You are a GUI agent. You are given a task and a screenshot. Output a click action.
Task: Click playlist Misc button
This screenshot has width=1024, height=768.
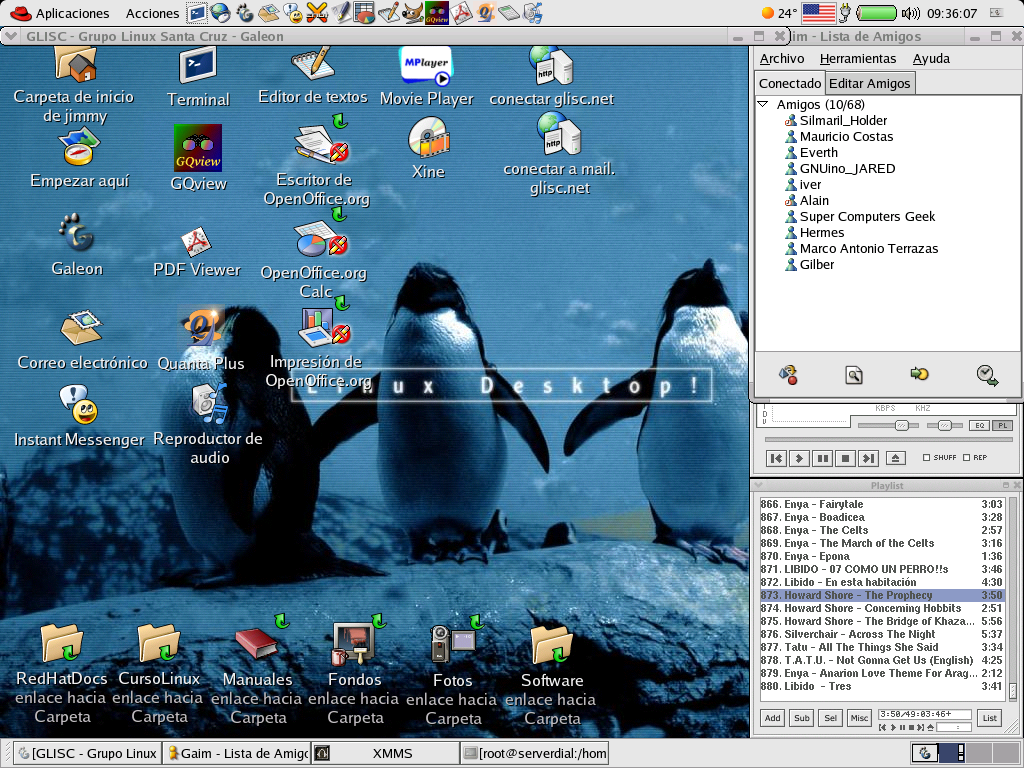pyautogui.click(x=859, y=718)
